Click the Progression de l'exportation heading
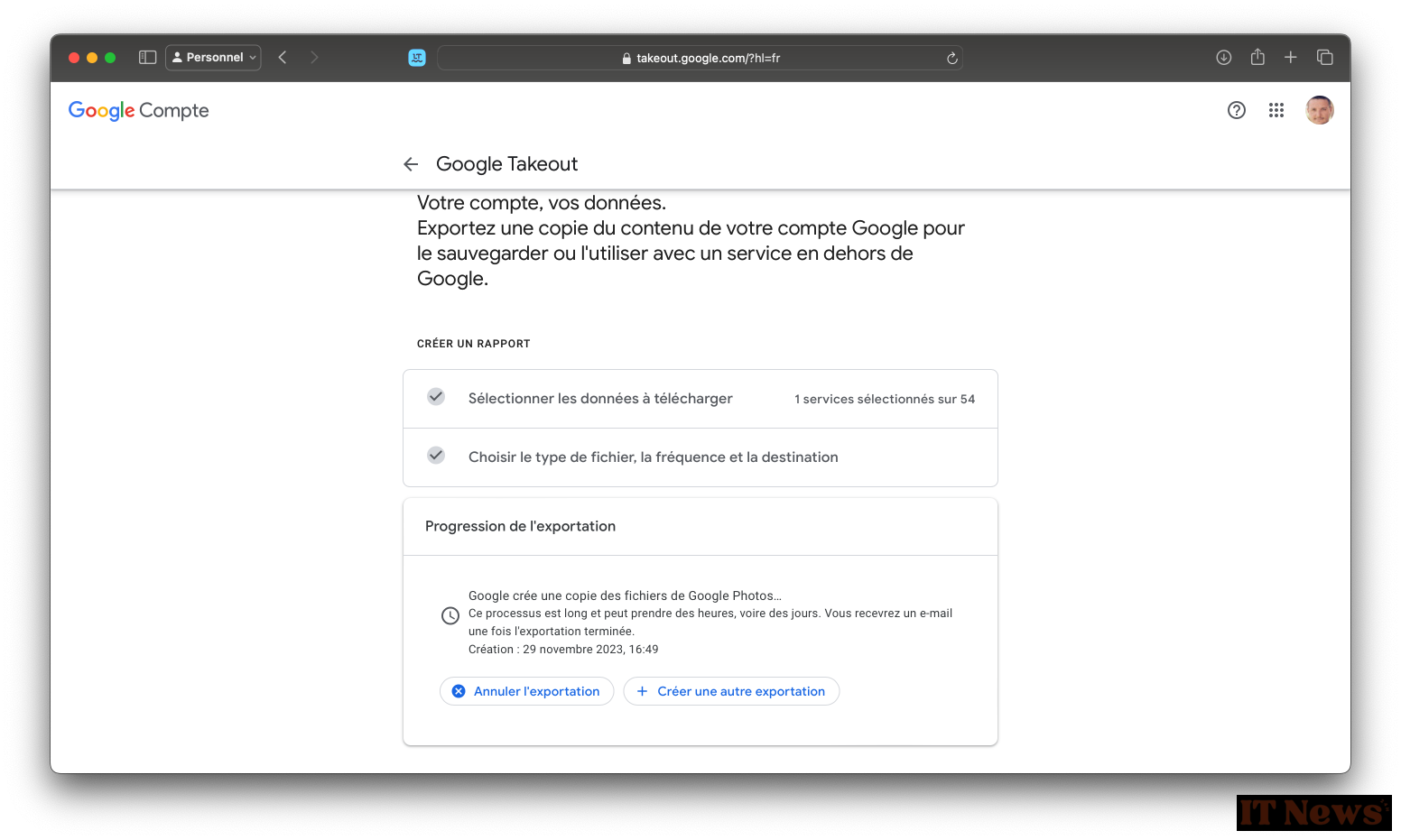Viewport: 1401px width, 840px height. (520, 526)
